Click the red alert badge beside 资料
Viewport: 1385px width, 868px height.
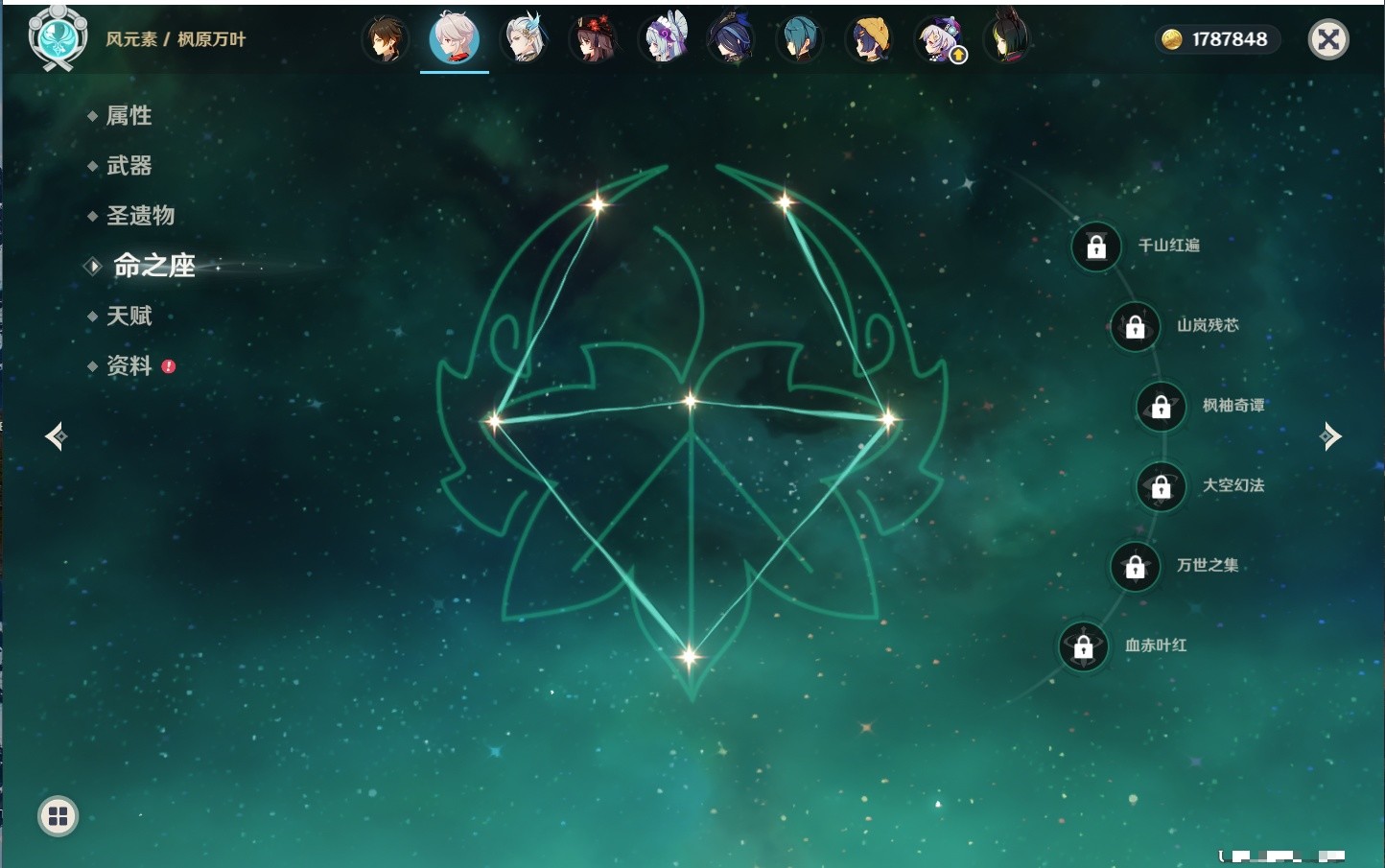pos(169,366)
